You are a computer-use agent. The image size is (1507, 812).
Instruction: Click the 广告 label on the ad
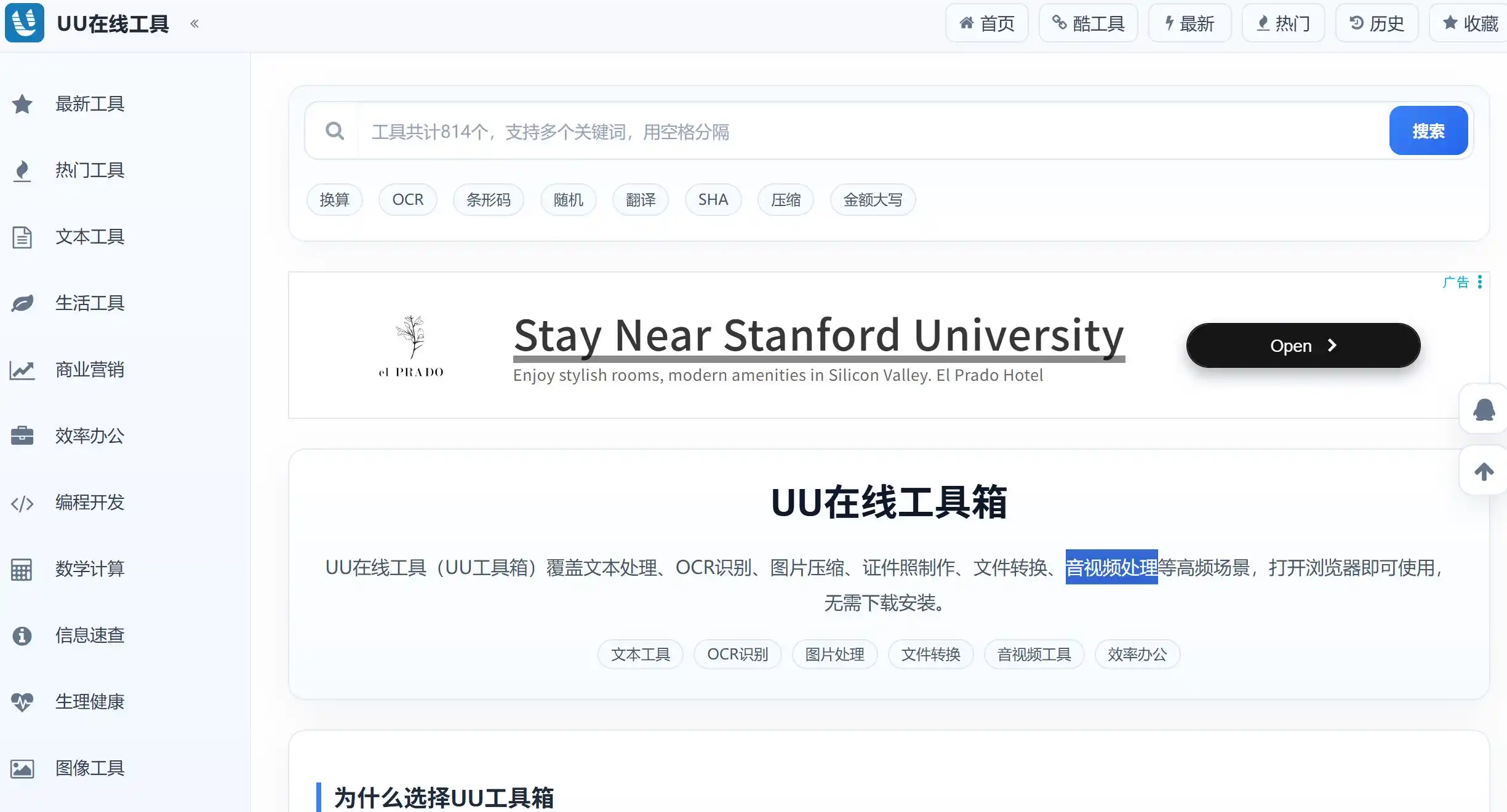click(x=1456, y=282)
